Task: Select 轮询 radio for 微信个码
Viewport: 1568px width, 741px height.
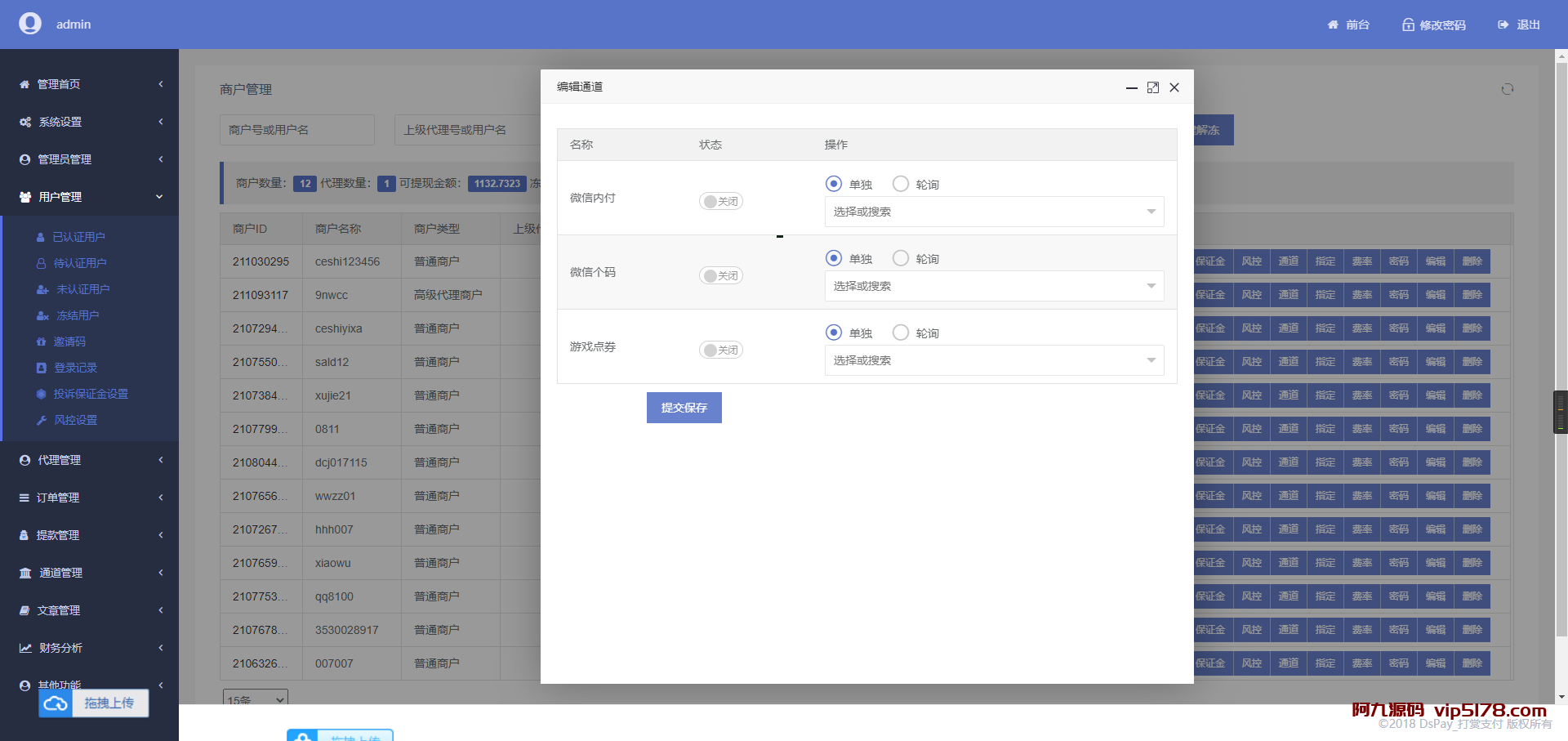Action: point(901,258)
